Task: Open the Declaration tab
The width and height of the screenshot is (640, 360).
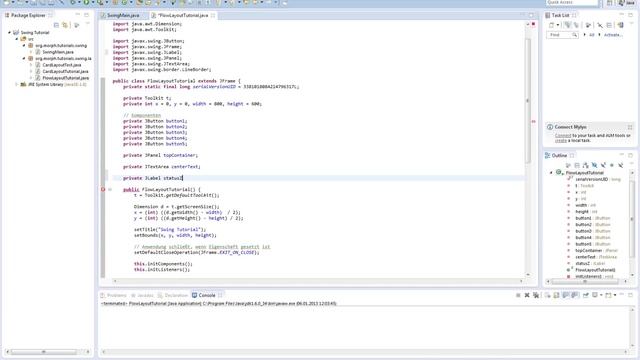Action: pyautogui.click(x=173, y=295)
